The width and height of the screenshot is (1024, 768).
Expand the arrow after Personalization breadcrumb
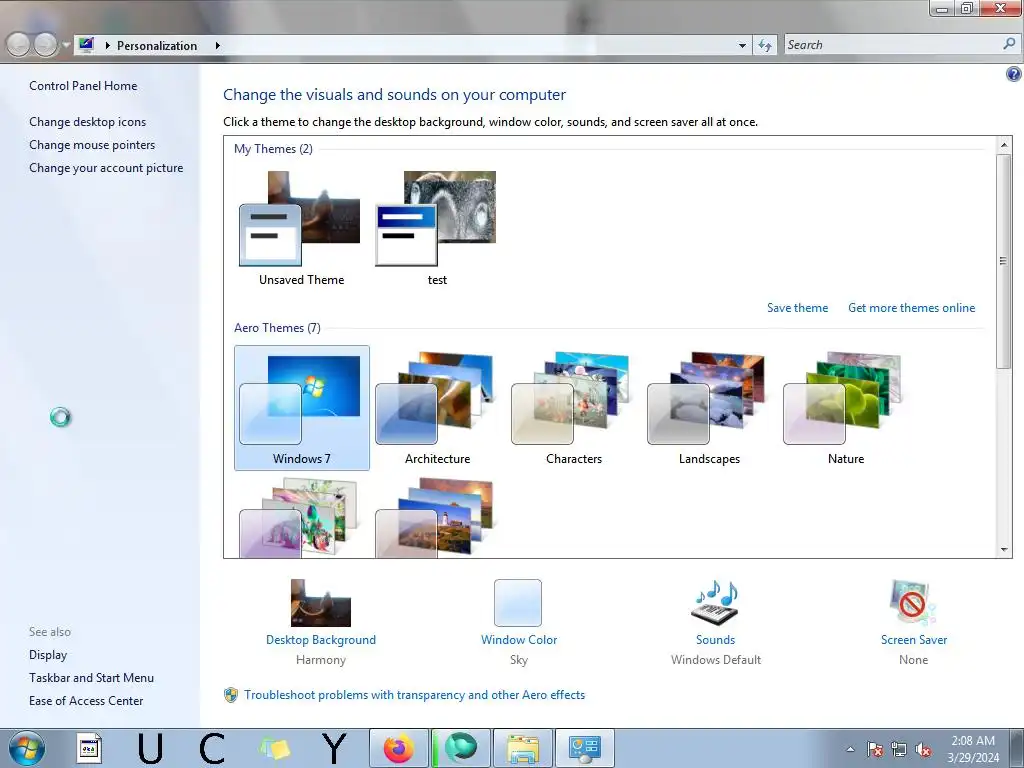[217, 46]
